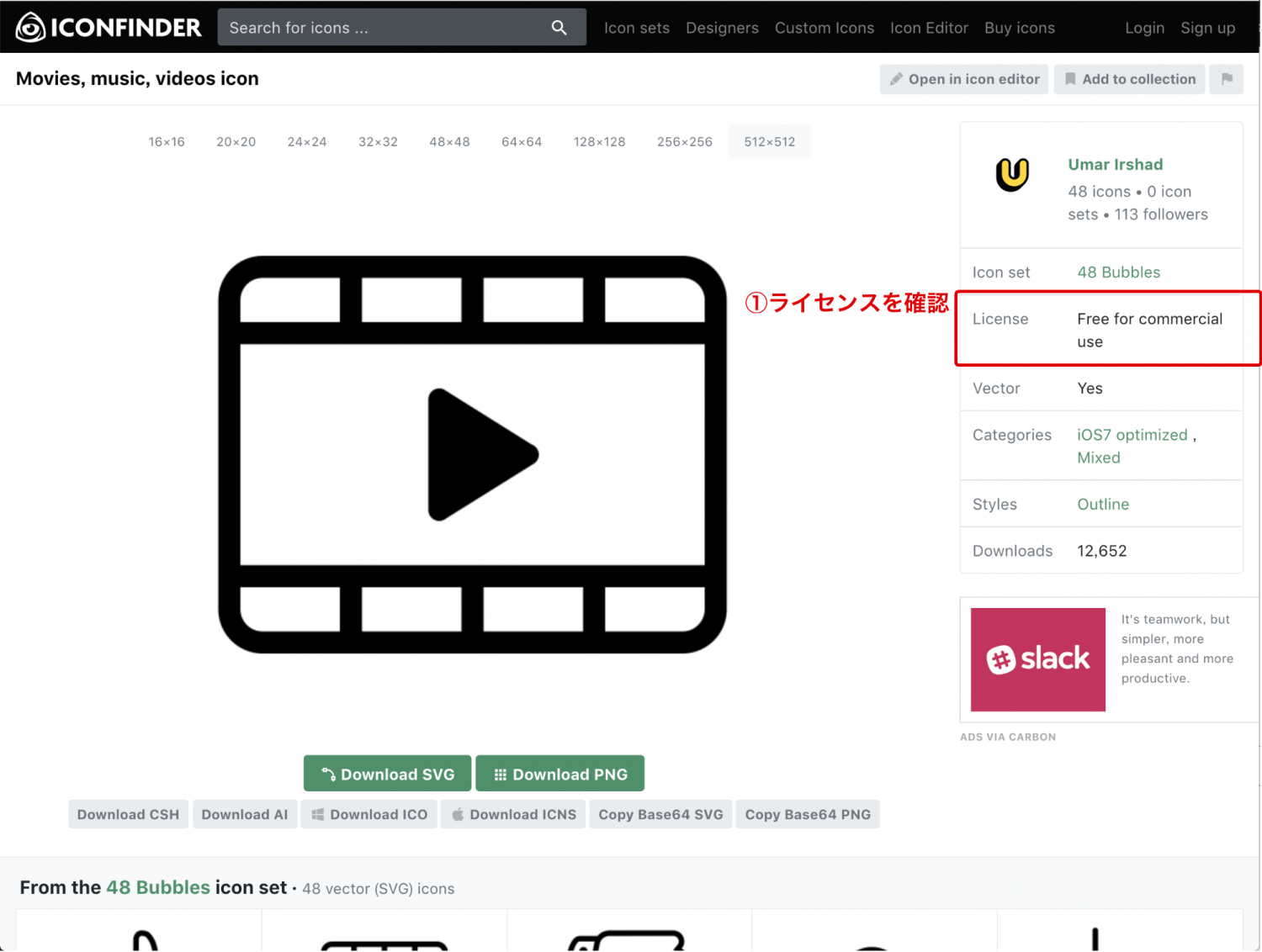Open the Designers menu item
The height and width of the screenshot is (952, 1262).
click(x=722, y=28)
